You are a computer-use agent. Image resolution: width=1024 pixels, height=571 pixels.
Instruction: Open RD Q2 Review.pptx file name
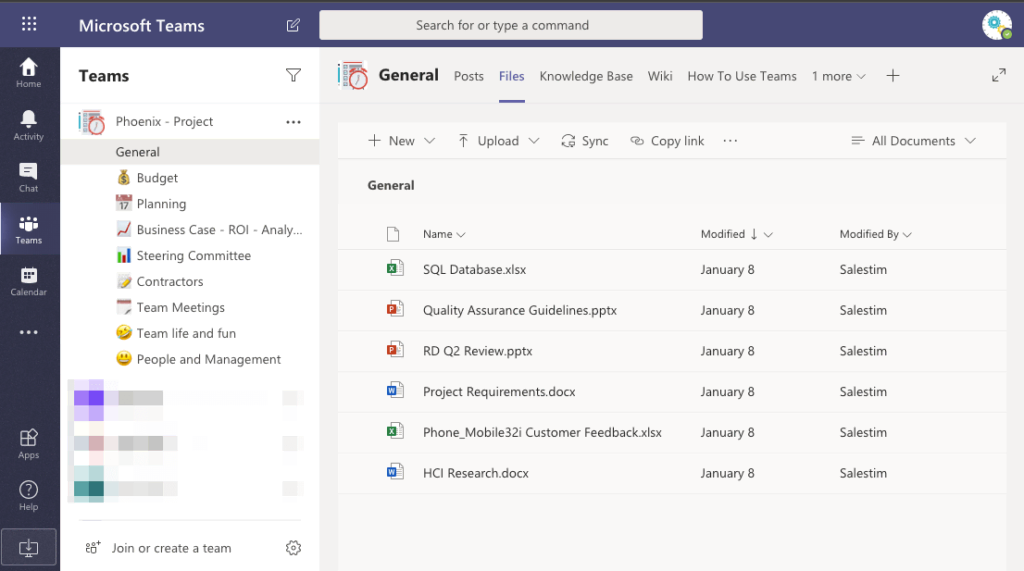click(x=477, y=351)
